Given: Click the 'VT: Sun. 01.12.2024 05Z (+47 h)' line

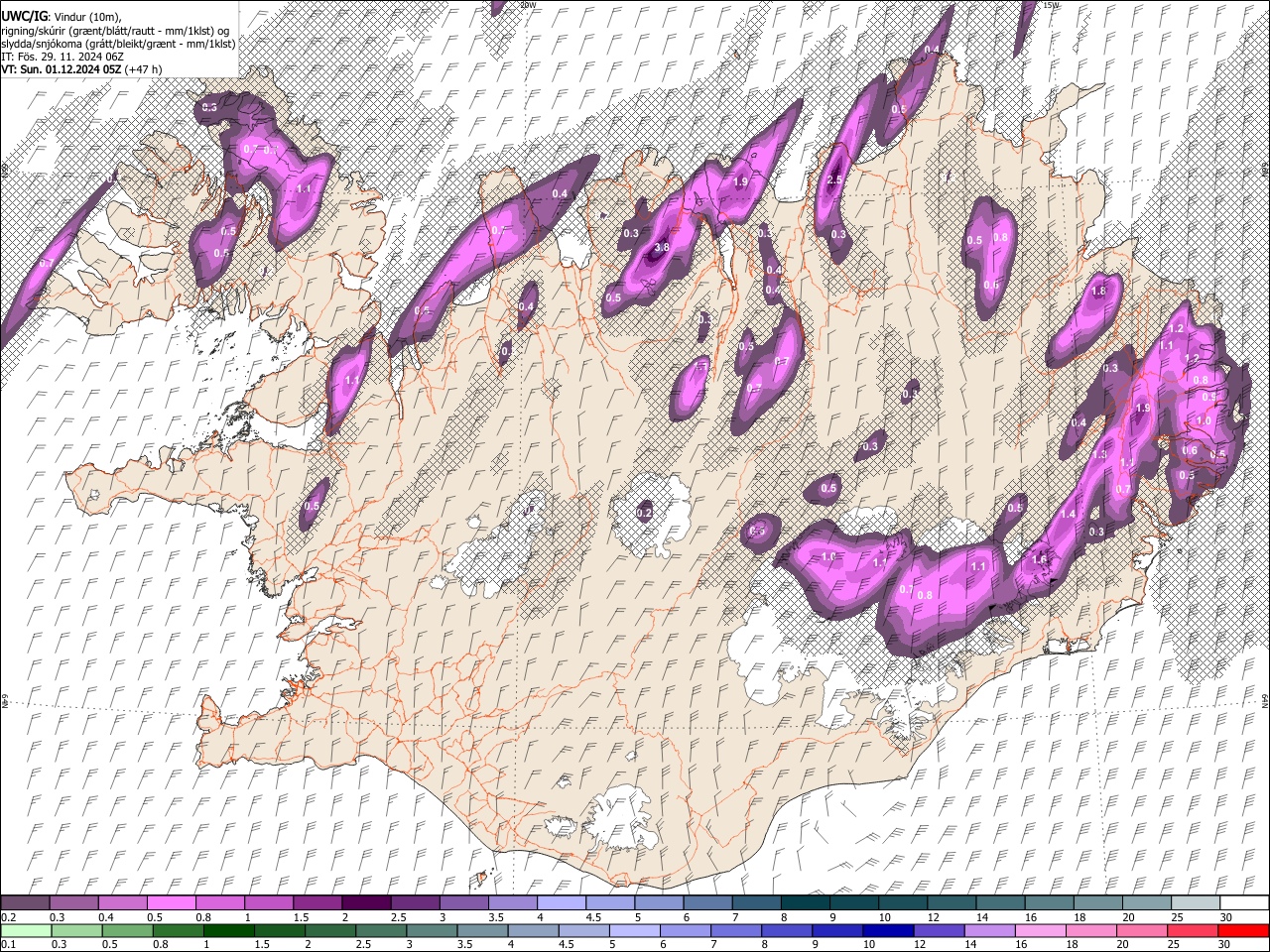Looking at the screenshot, I should 81,69.
